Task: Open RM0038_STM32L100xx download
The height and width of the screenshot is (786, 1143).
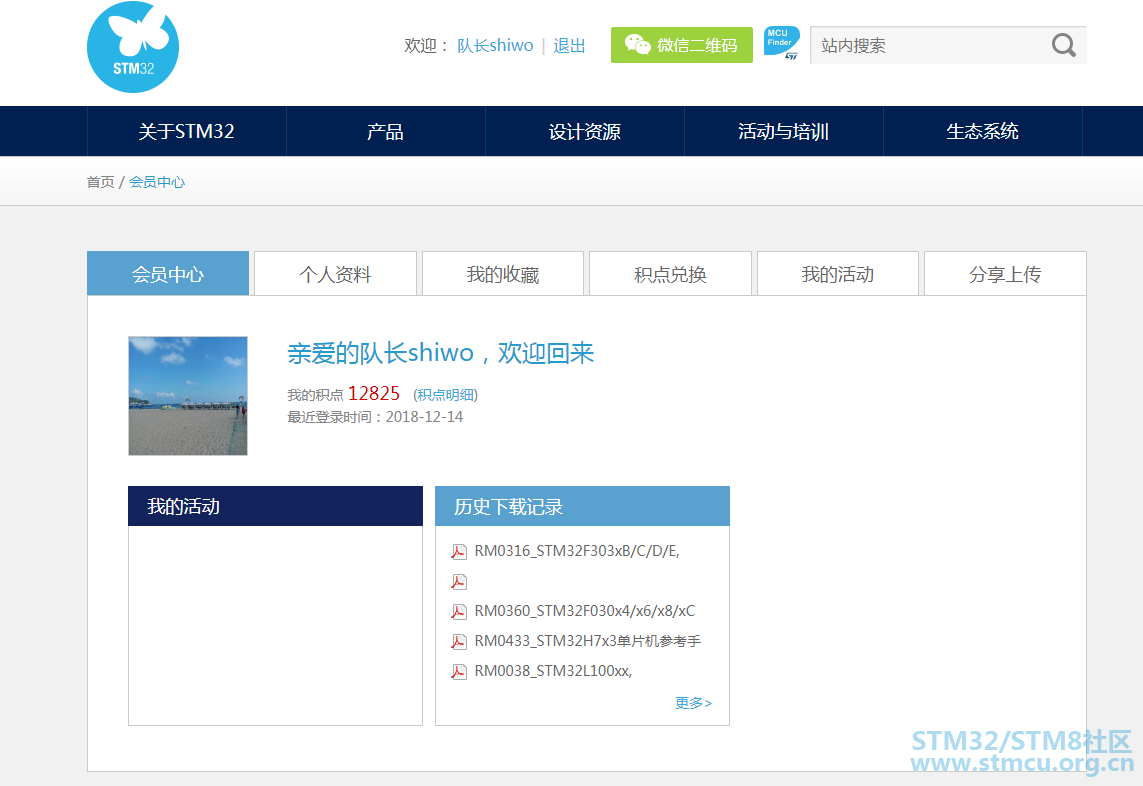Action: (553, 671)
